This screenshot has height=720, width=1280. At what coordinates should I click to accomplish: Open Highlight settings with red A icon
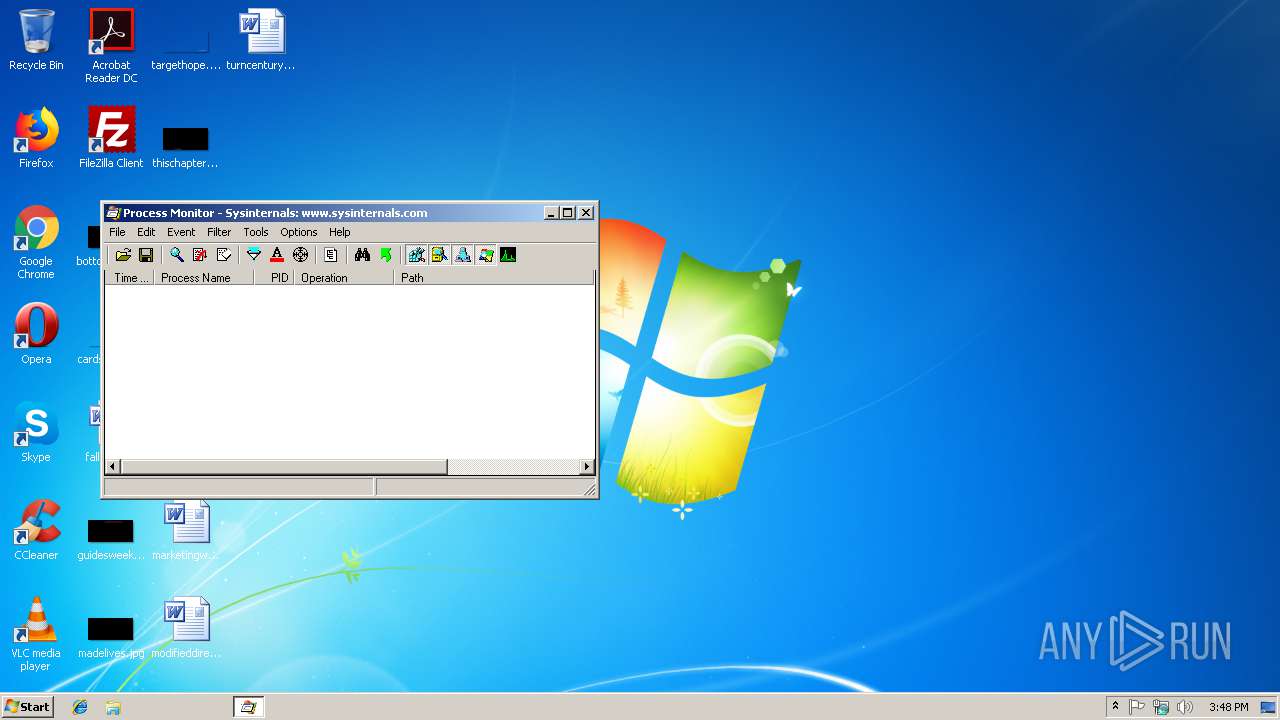coord(277,255)
